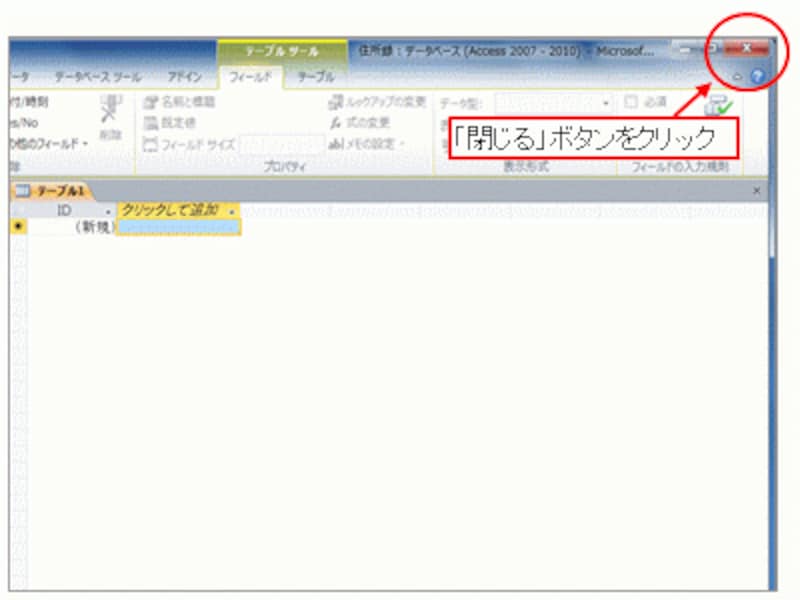Click the フィールド サイズ input box
Image resolution: width=800 pixels, height=600 pixels.
click(282, 144)
